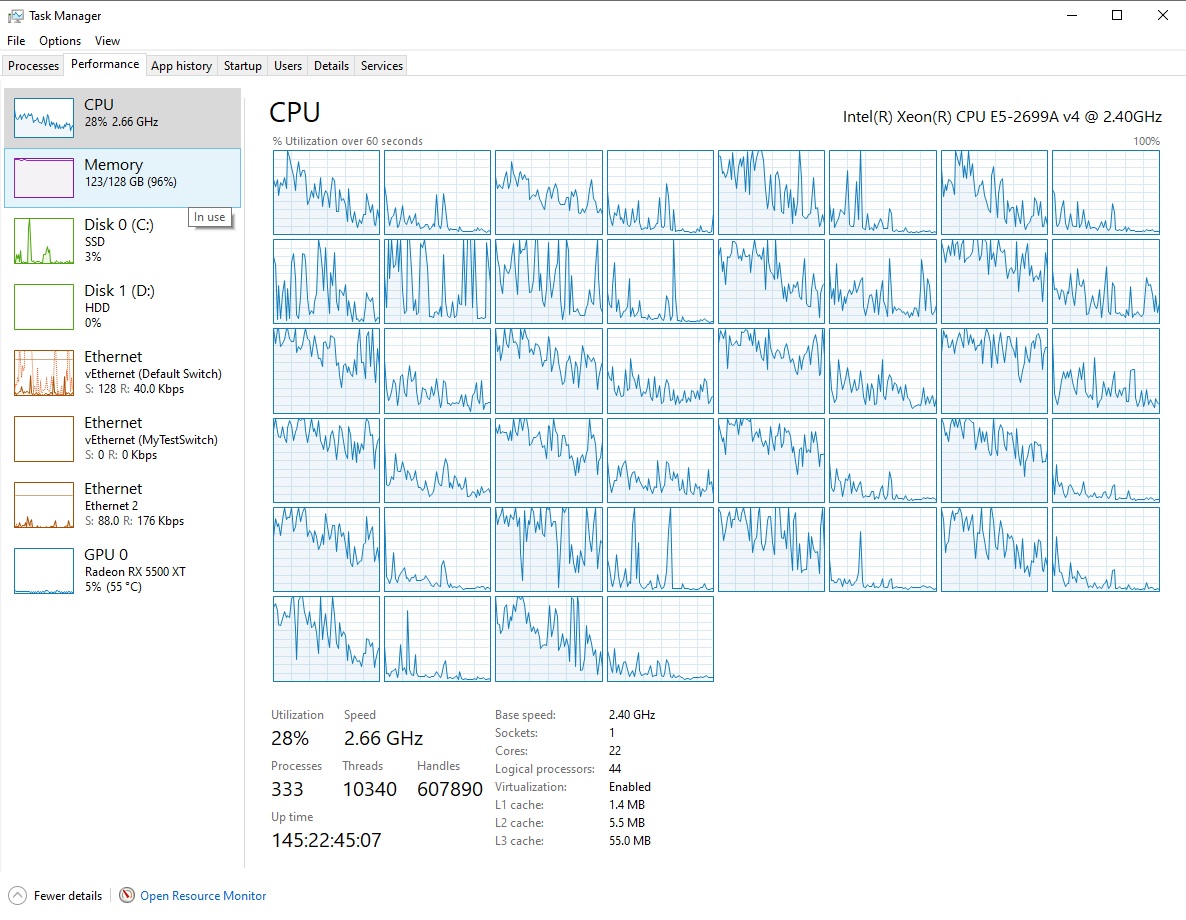Click the first logical processor graph

coord(326,192)
